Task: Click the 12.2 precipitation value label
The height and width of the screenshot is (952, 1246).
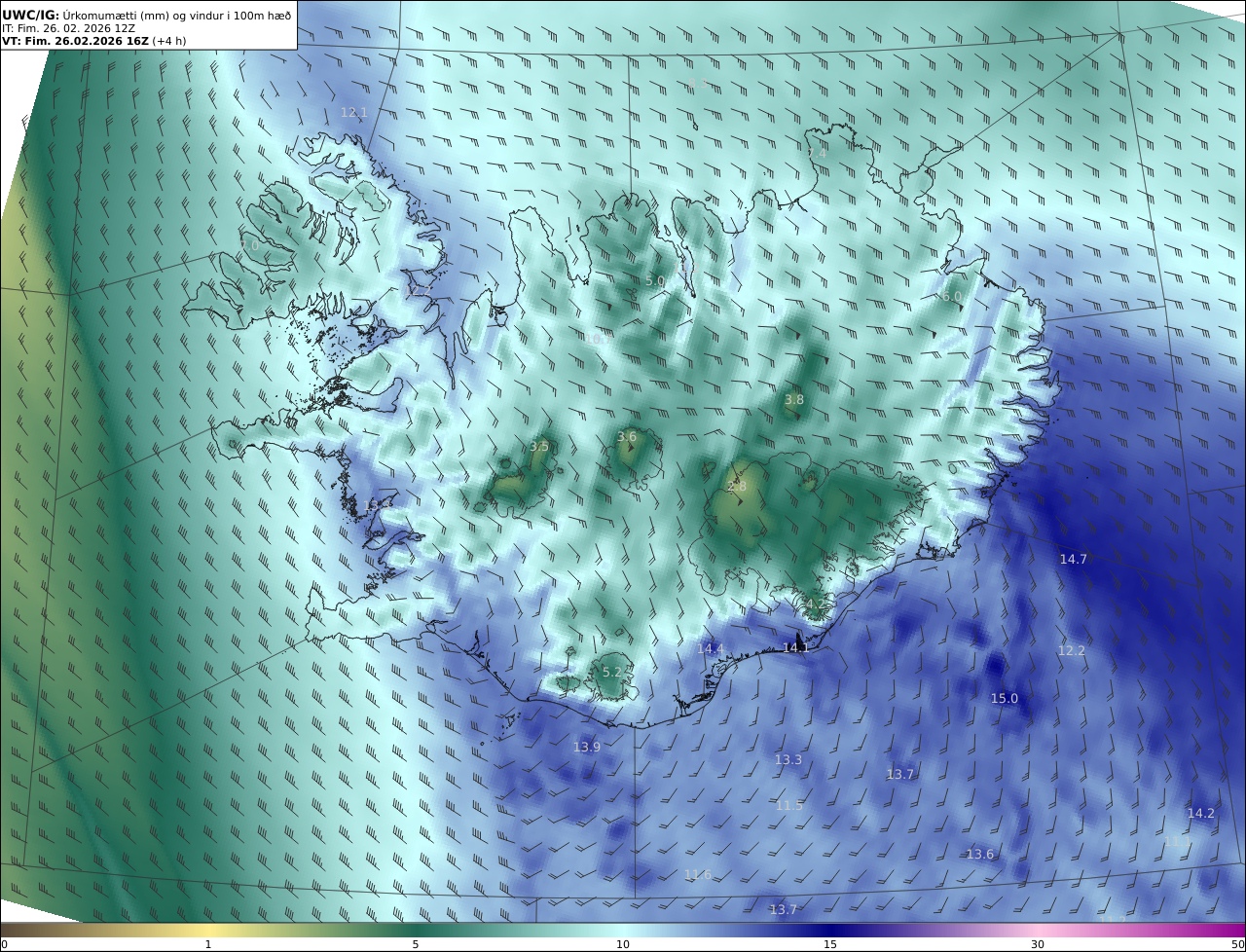Action: point(1072,651)
